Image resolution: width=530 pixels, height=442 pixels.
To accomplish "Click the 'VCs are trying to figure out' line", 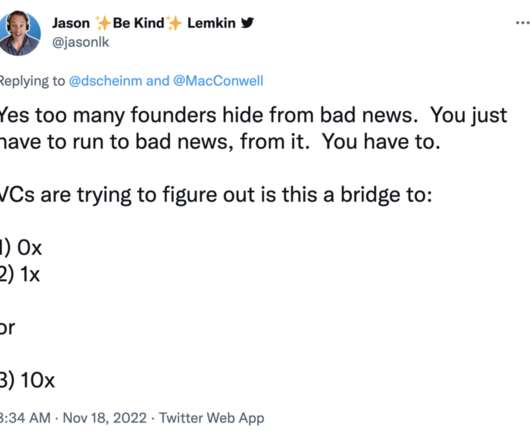I will (x=216, y=195).
